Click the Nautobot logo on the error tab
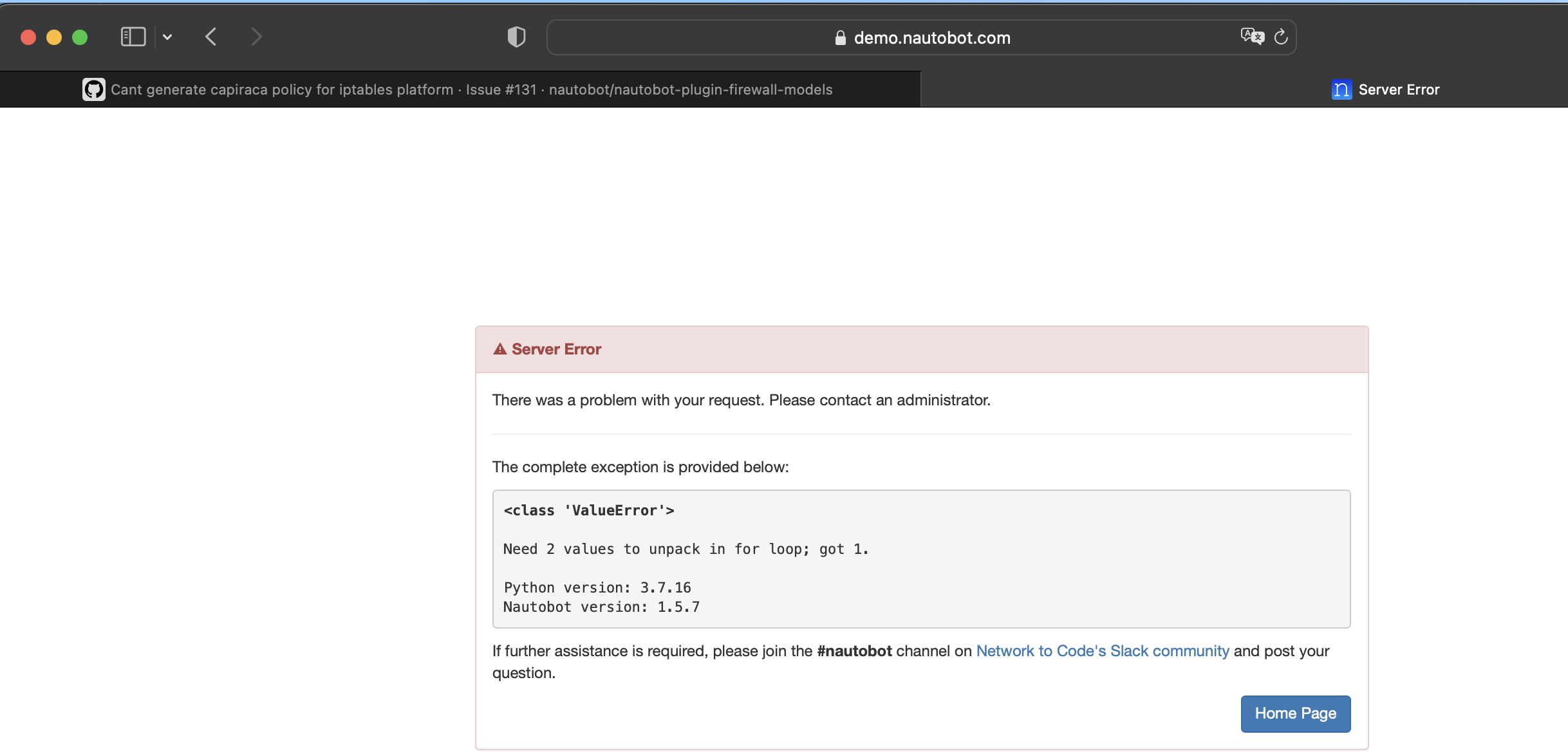Viewport: 1568px width, 754px height. point(1341,89)
